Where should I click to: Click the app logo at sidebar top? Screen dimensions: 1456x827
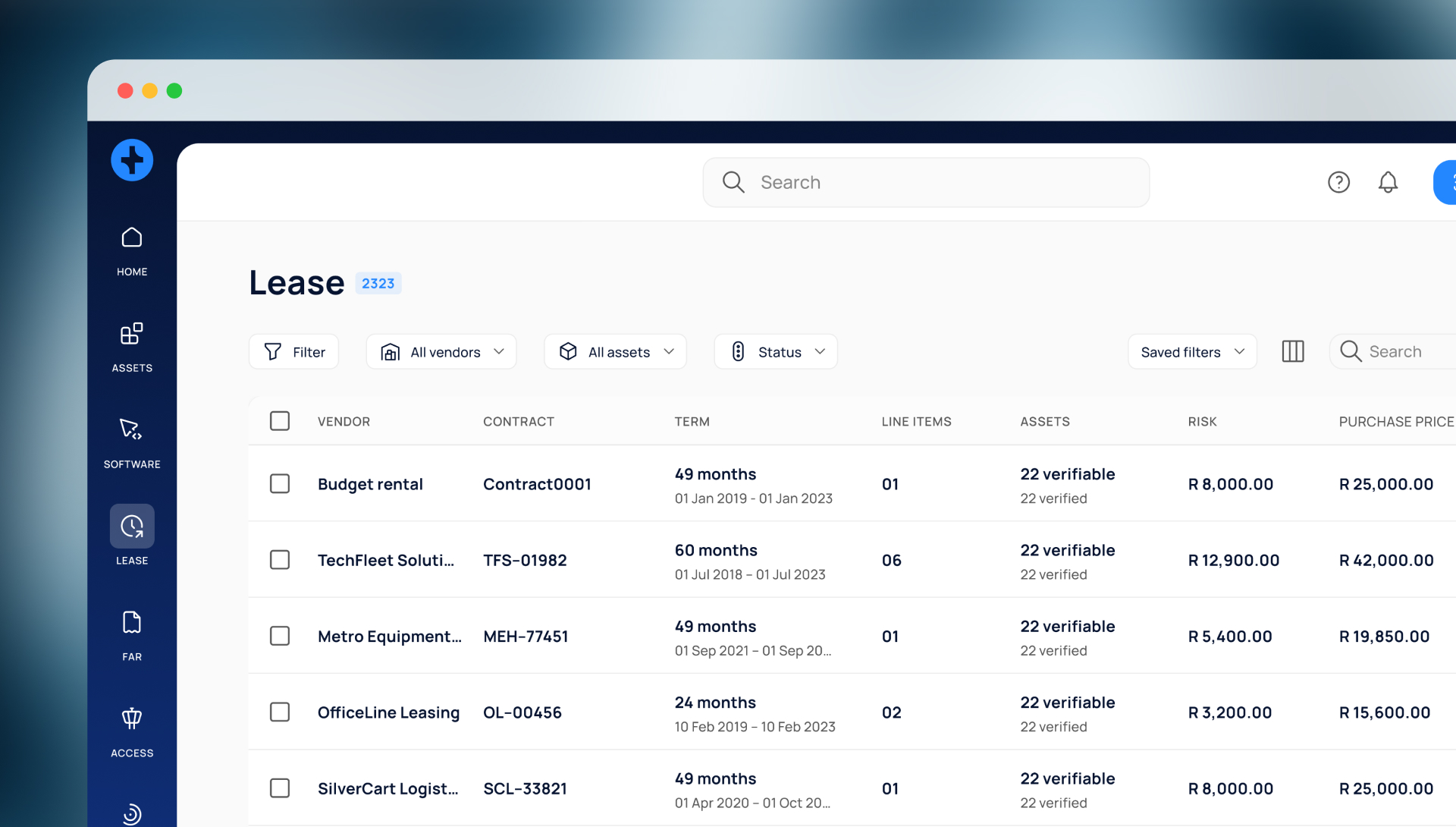point(132,160)
